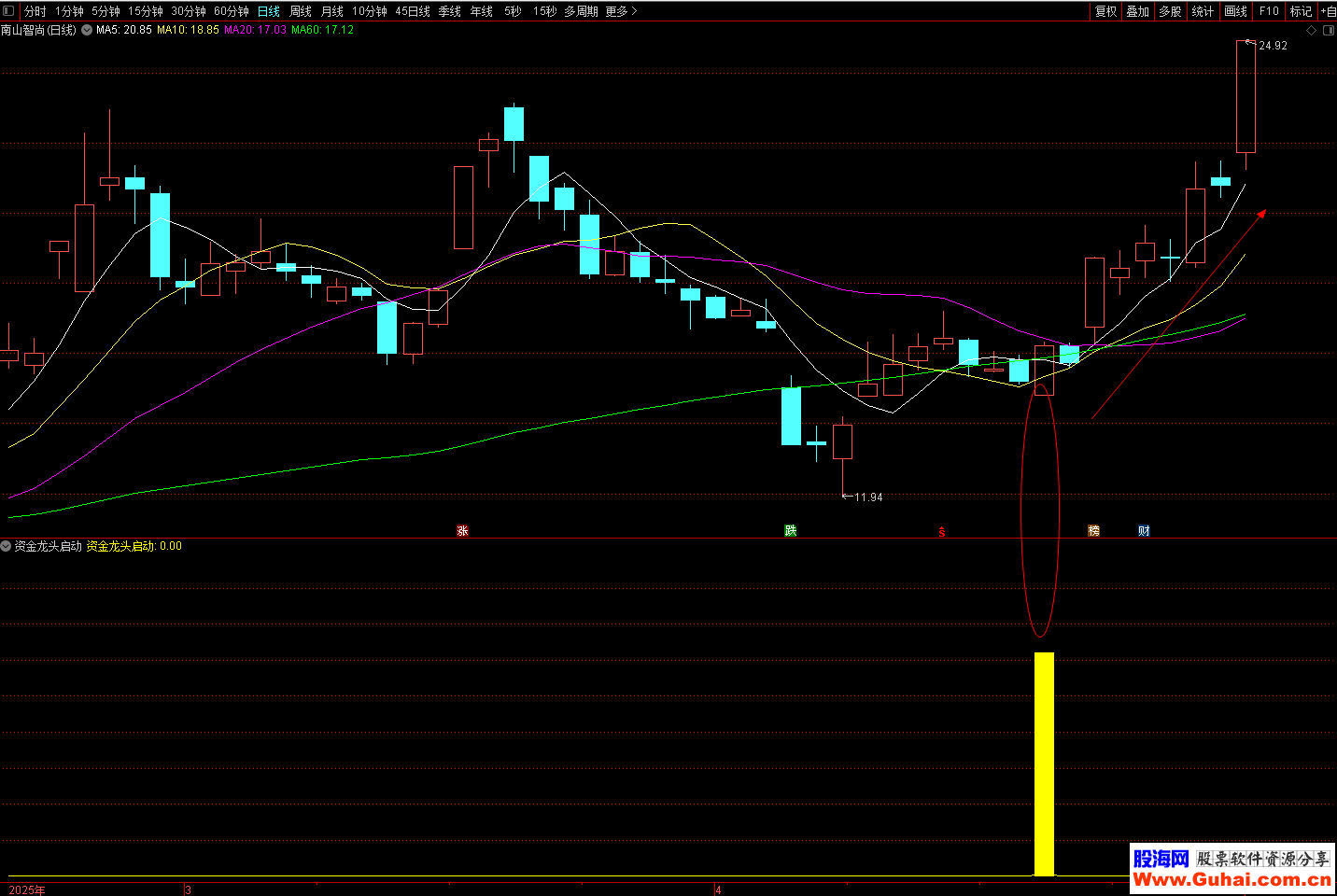Switch to 15分钟 period
The width and height of the screenshot is (1337, 896).
tap(146, 11)
